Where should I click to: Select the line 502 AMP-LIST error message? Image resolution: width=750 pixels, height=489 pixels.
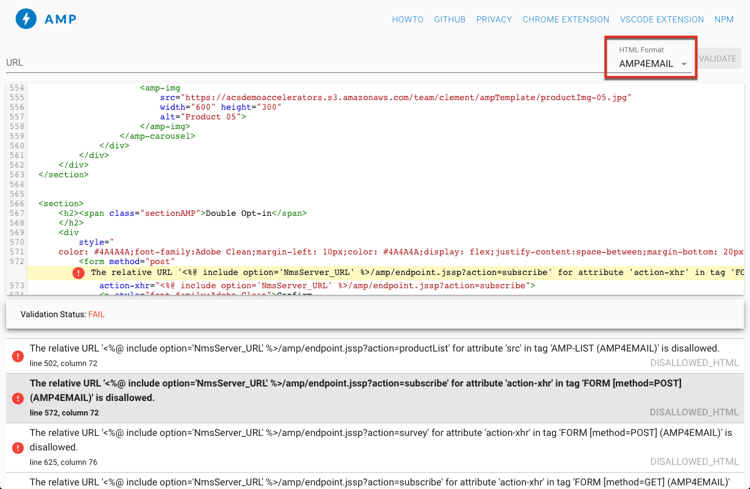click(375, 356)
